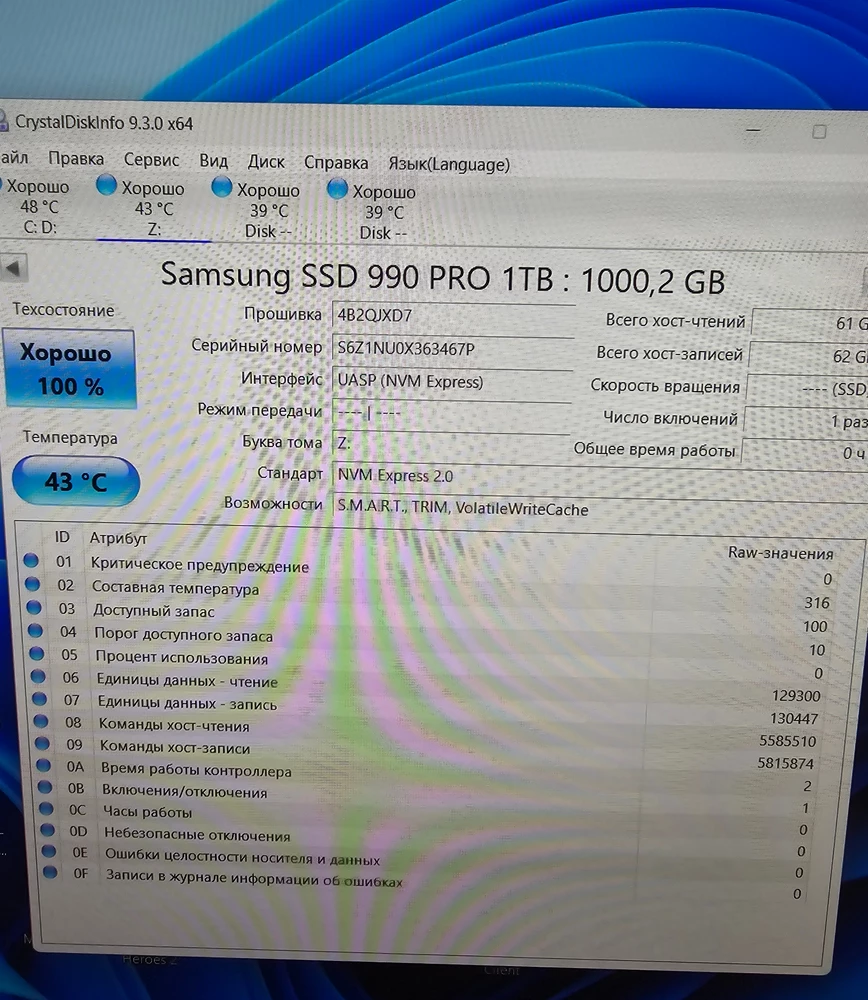Click the status orb of the first Disk -- entry
868x1000 pixels.
[221, 188]
